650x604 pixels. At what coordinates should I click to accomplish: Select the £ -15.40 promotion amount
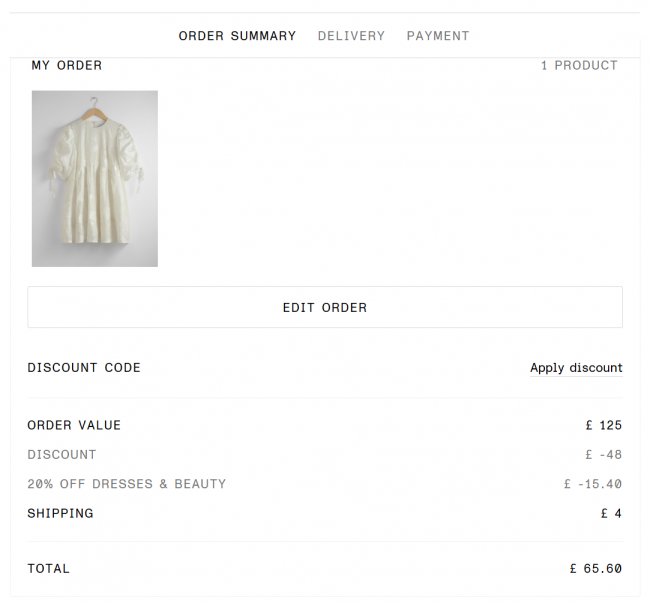[593, 484]
